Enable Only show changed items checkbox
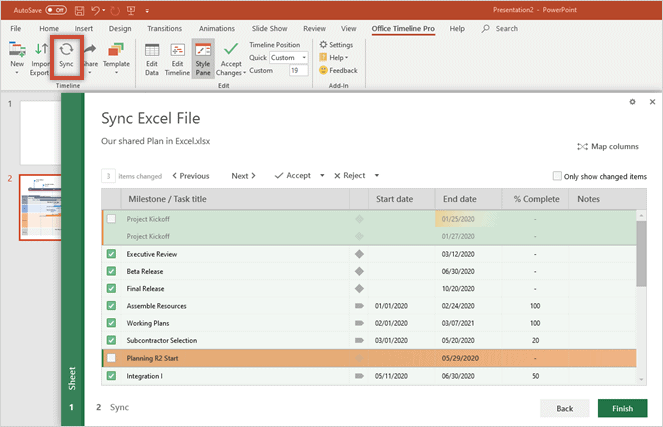The width and height of the screenshot is (663, 427). tap(557, 176)
